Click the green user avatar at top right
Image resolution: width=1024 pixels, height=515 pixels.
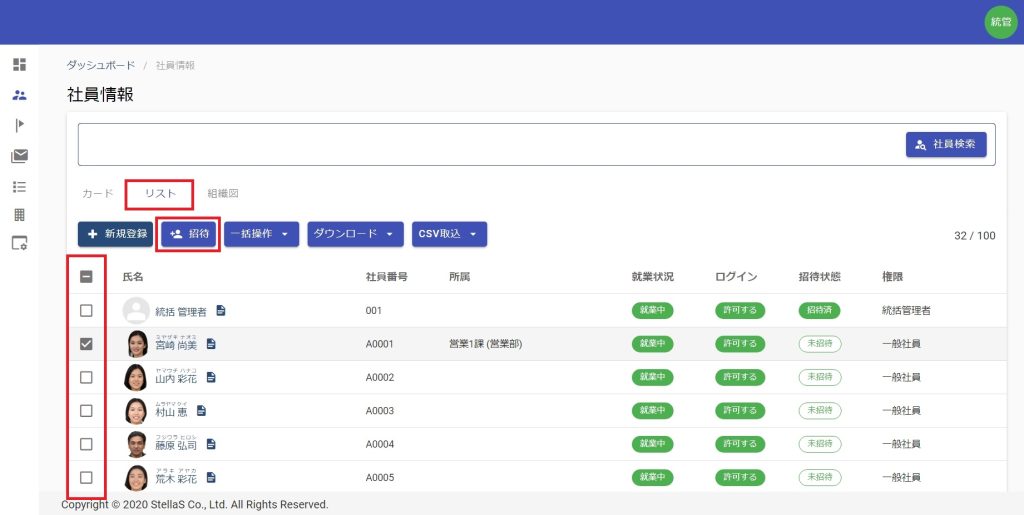click(x=1000, y=22)
